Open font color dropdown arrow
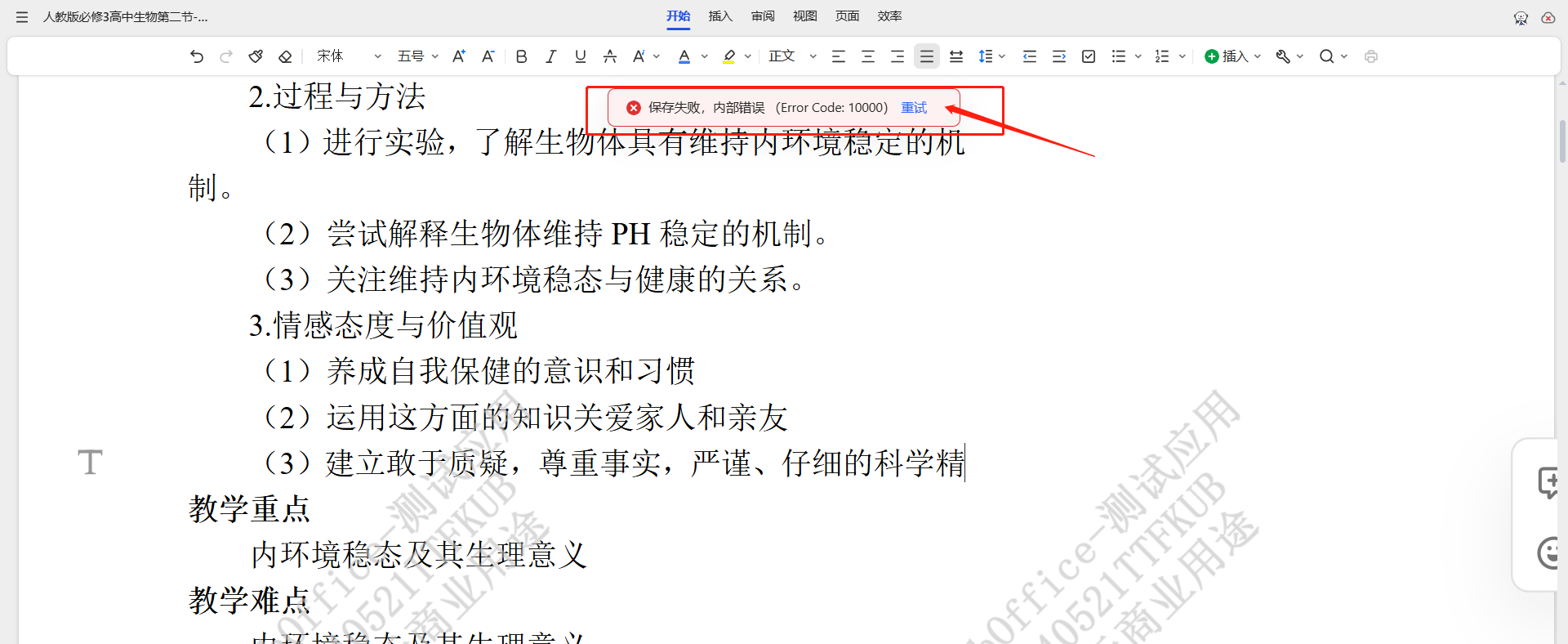Image resolution: width=1568 pixels, height=644 pixels. tap(704, 56)
